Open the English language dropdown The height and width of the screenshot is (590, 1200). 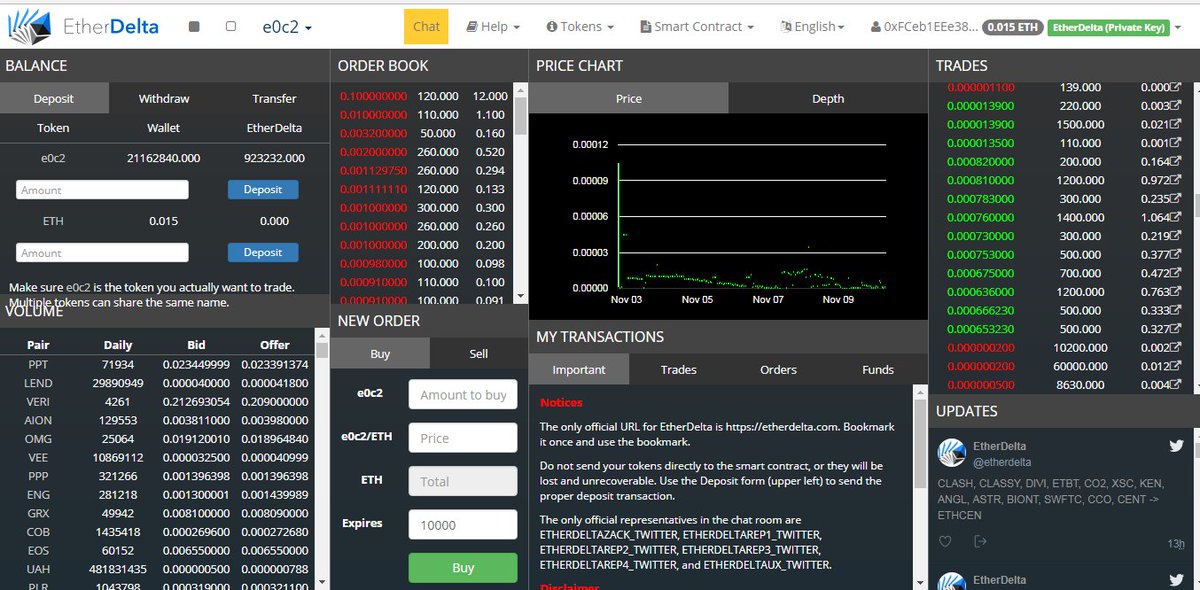pyautogui.click(x=812, y=27)
